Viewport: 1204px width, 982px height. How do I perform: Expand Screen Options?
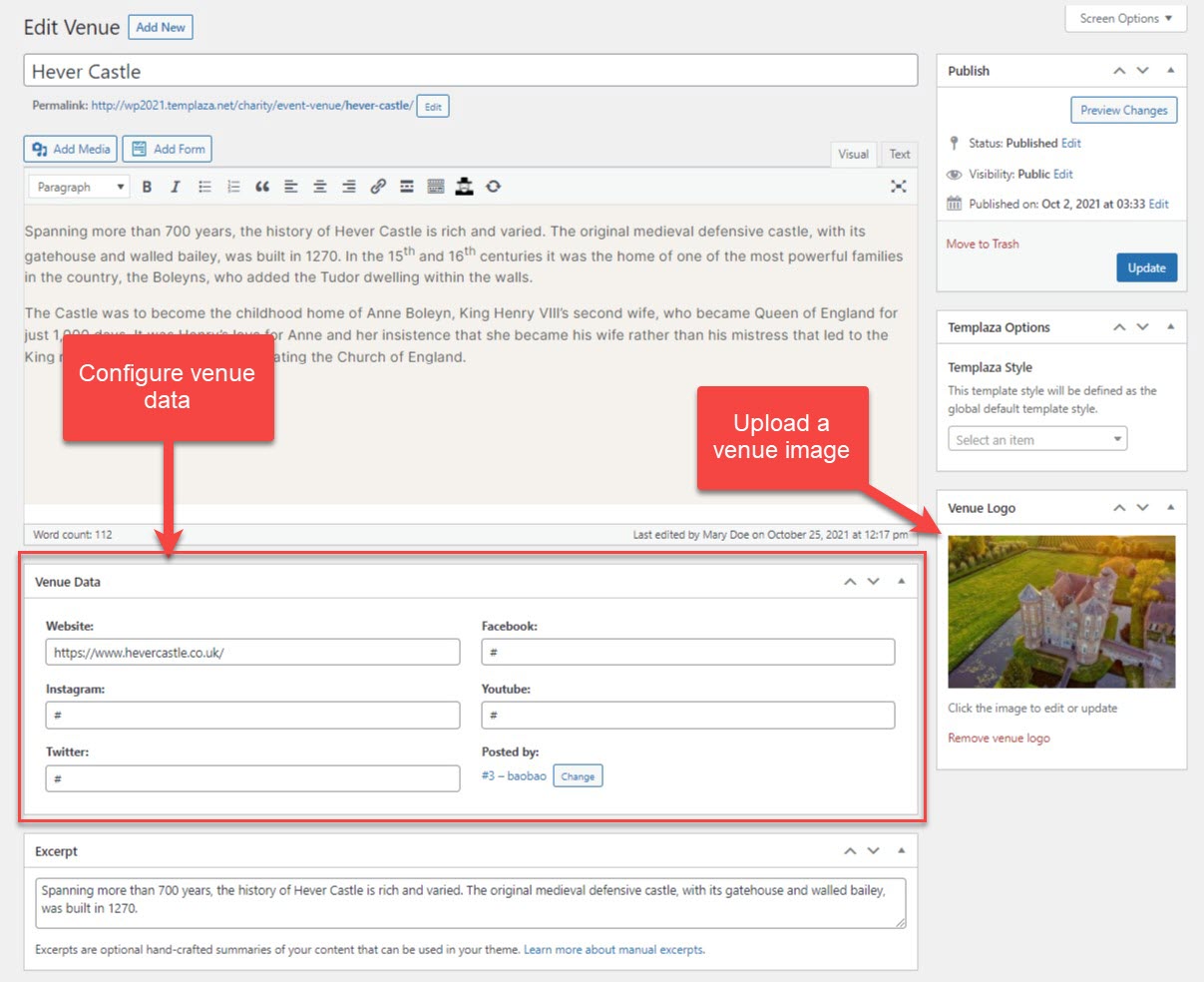(x=1126, y=18)
